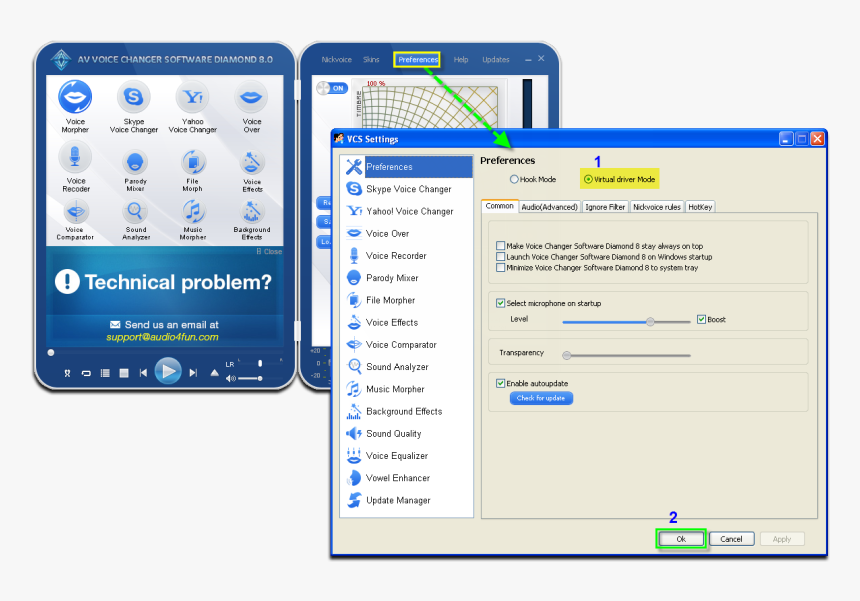This screenshot has height=601, width=860.
Task: Choose the Virtual driver Mode radio button
Action: point(588,179)
